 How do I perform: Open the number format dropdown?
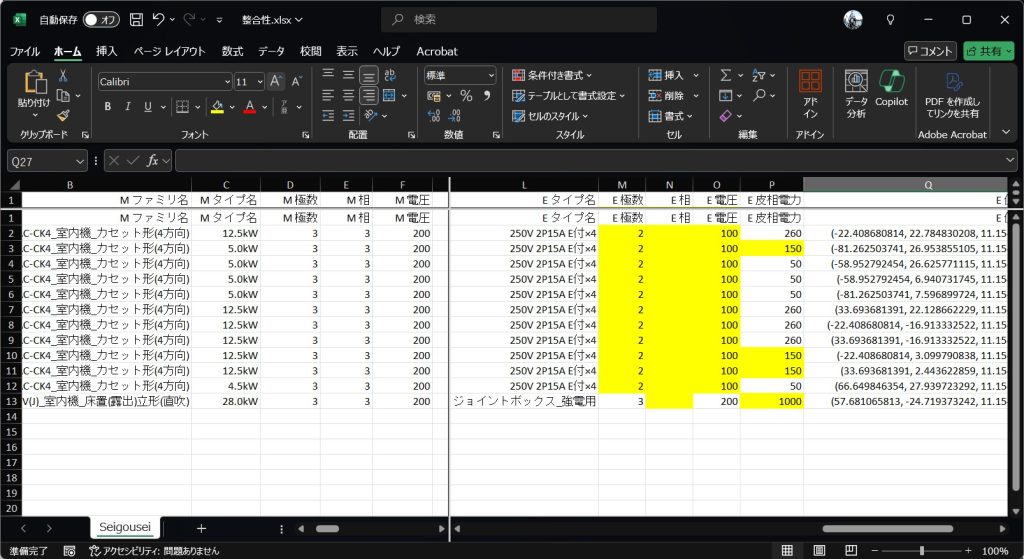(x=489, y=75)
